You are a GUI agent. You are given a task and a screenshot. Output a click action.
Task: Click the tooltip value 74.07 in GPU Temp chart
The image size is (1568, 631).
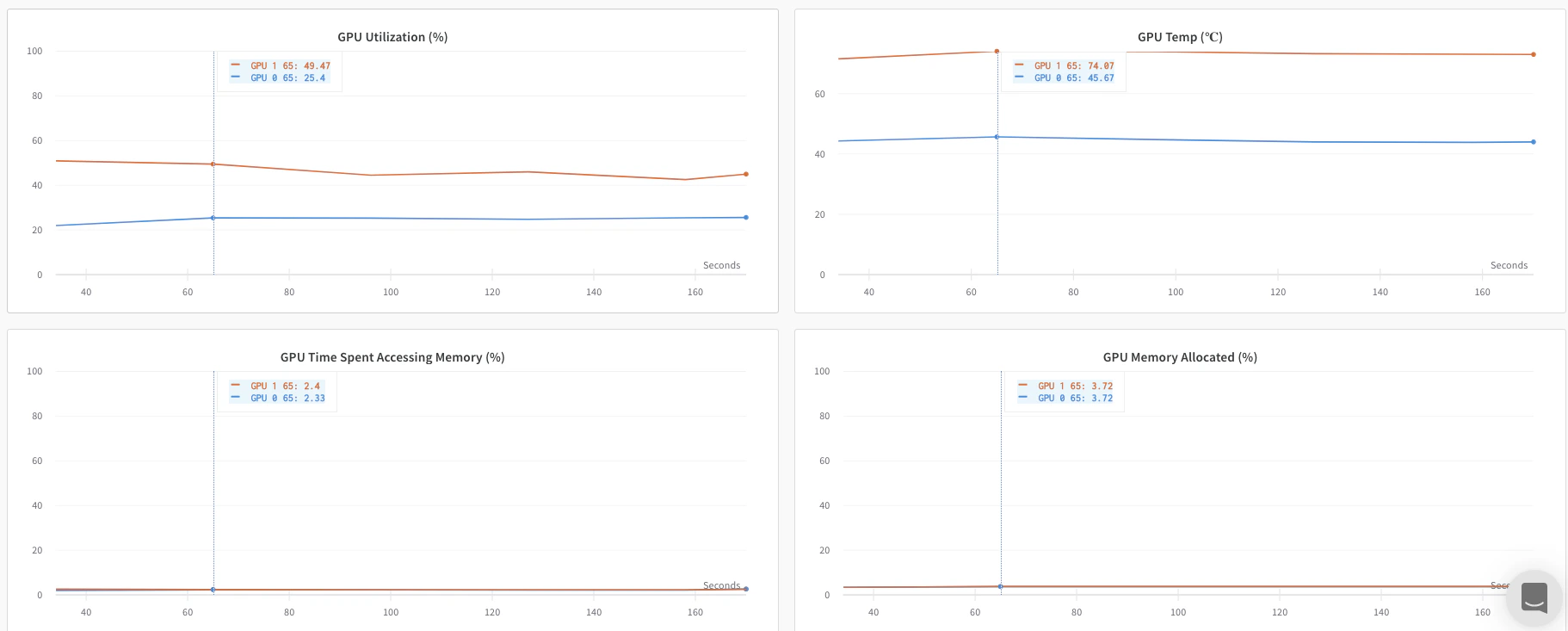tap(1099, 65)
